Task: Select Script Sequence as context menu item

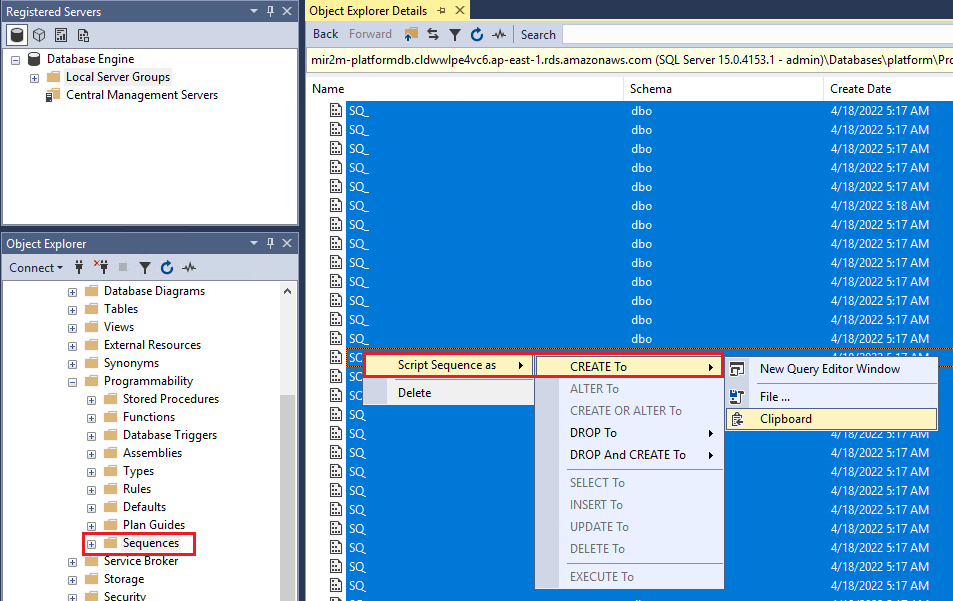Action: click(x=449, y=365)
